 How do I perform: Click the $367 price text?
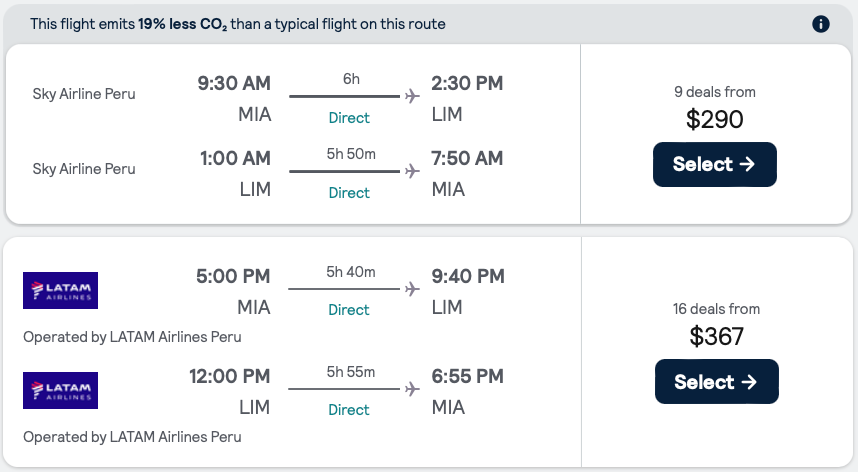[716, 337]
